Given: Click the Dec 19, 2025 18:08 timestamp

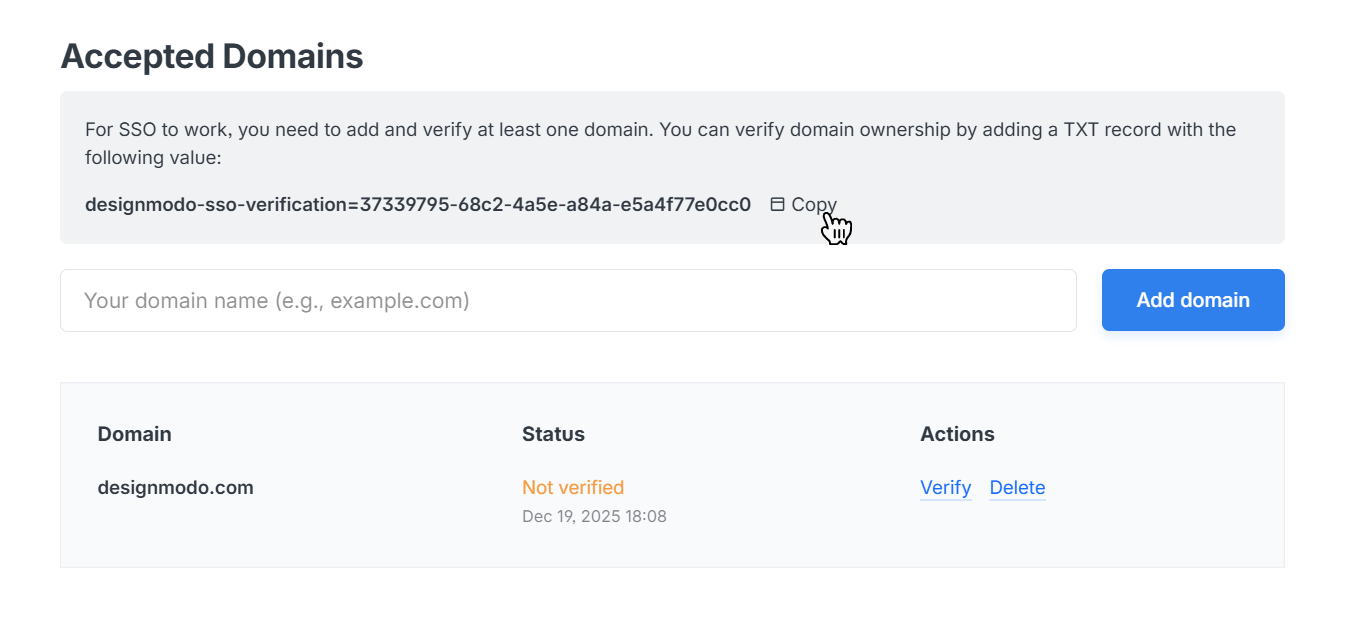Looking at the screenshot, I should [x=594, y=517].
